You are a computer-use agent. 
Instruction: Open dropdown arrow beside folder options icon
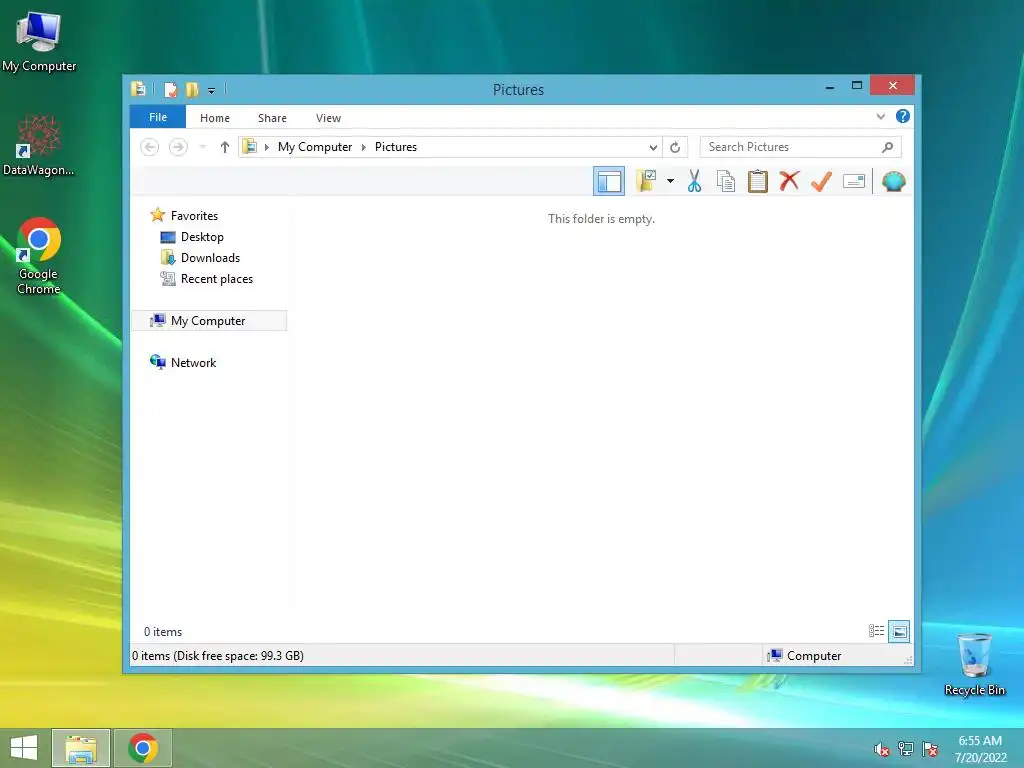point(670,181)
